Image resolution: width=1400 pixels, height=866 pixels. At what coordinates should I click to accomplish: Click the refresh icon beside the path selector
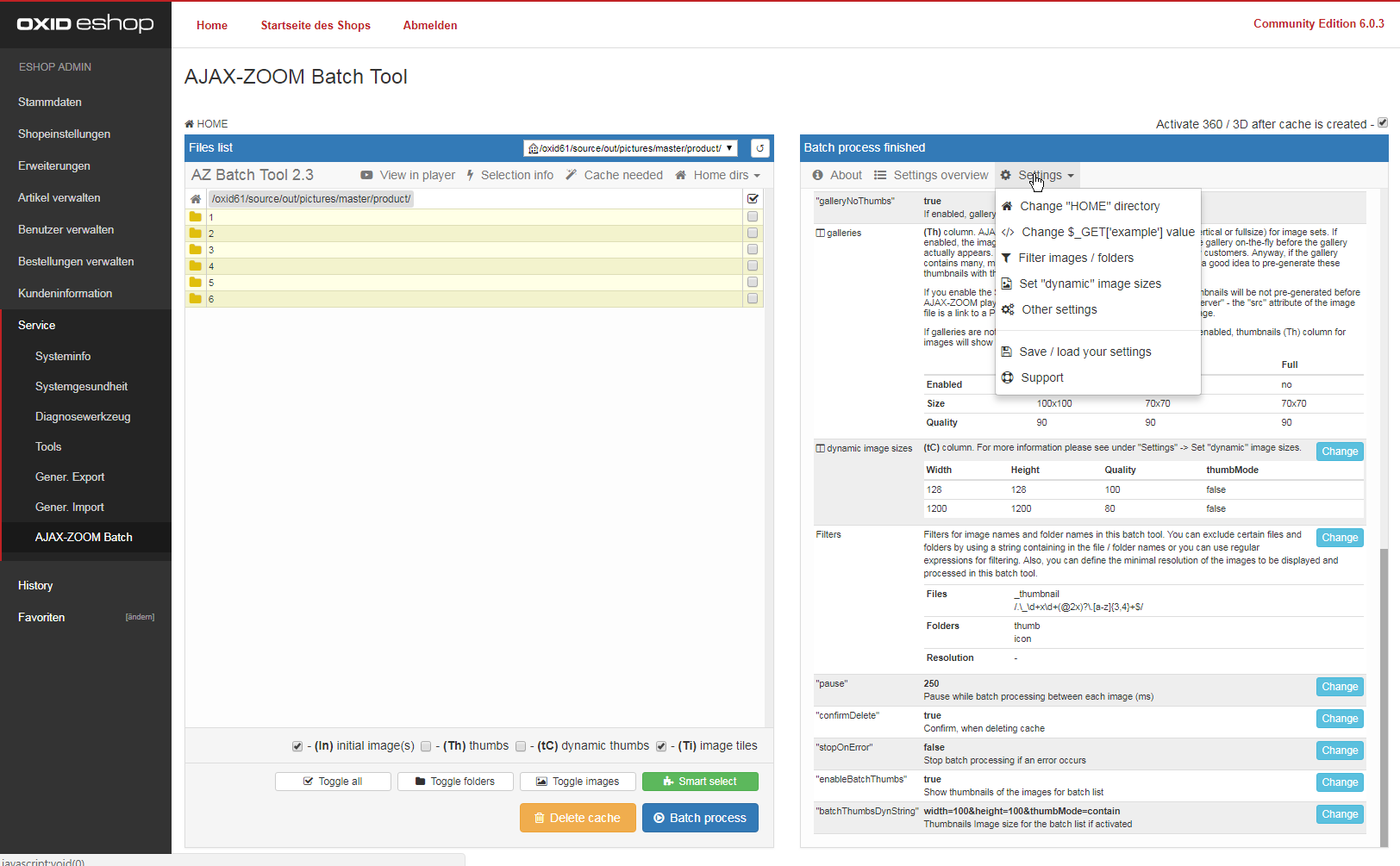pyautogui.click(x=760, y=148)
